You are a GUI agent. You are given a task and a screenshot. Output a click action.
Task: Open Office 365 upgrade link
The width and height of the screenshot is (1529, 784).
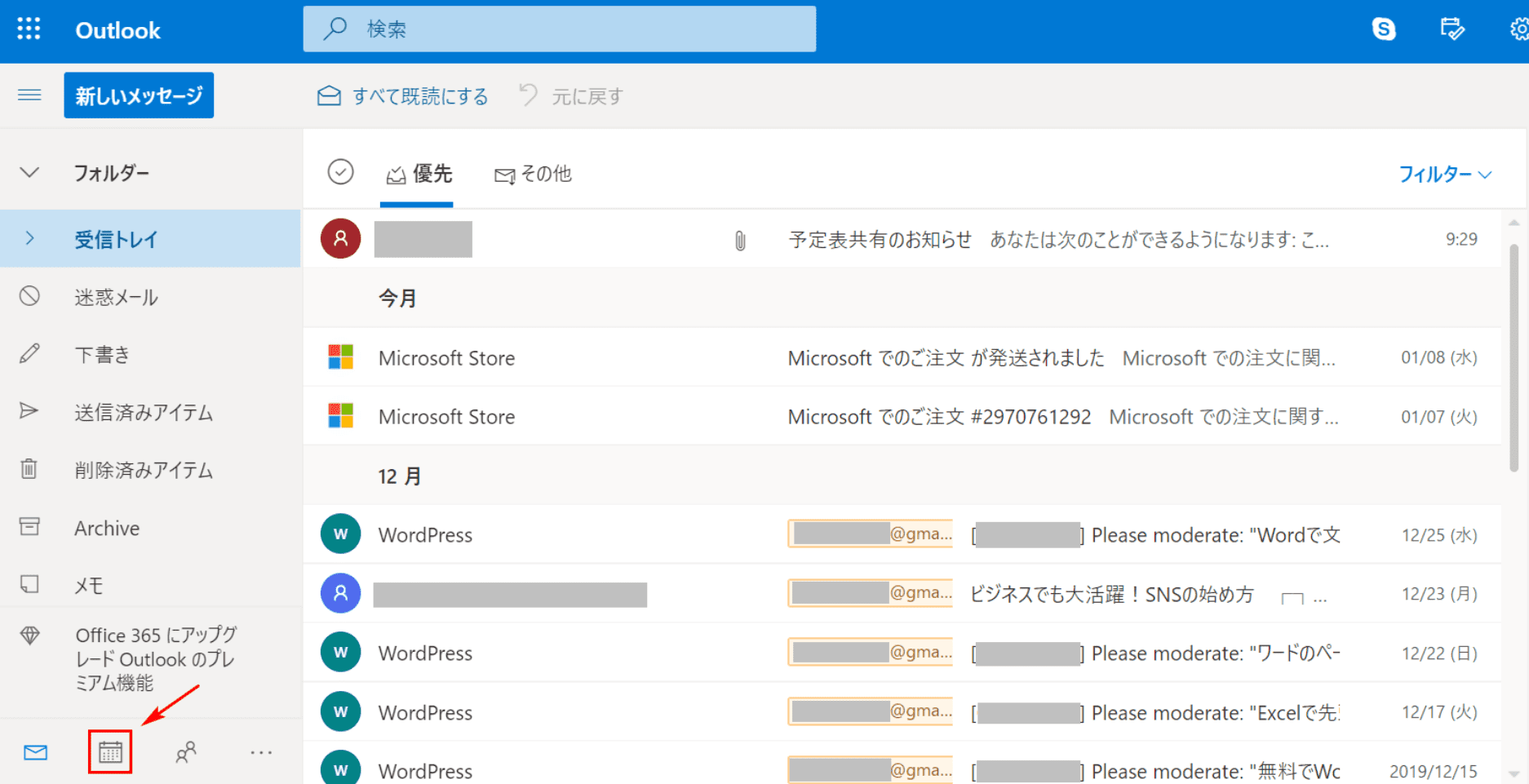[x=155, y=659]
